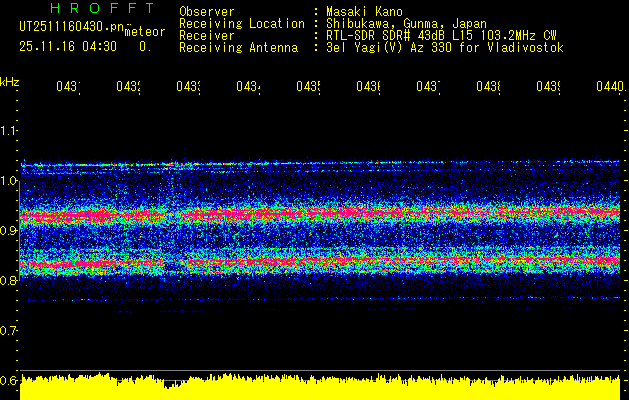This screenshot has width=629, height=400.
Task: Click the 0.7 kHz axis label
Action: 8,330
